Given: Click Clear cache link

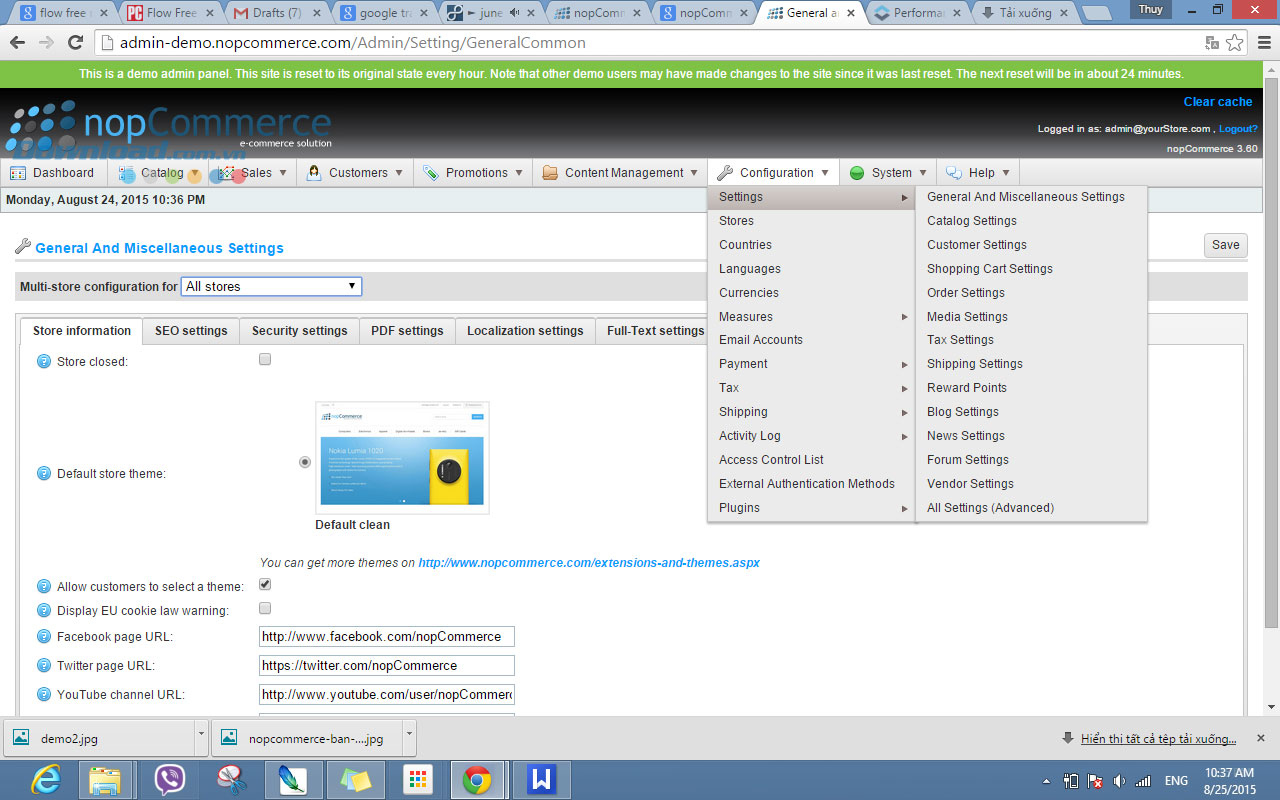Looking at the screenshot, I should pos(1218,102).
